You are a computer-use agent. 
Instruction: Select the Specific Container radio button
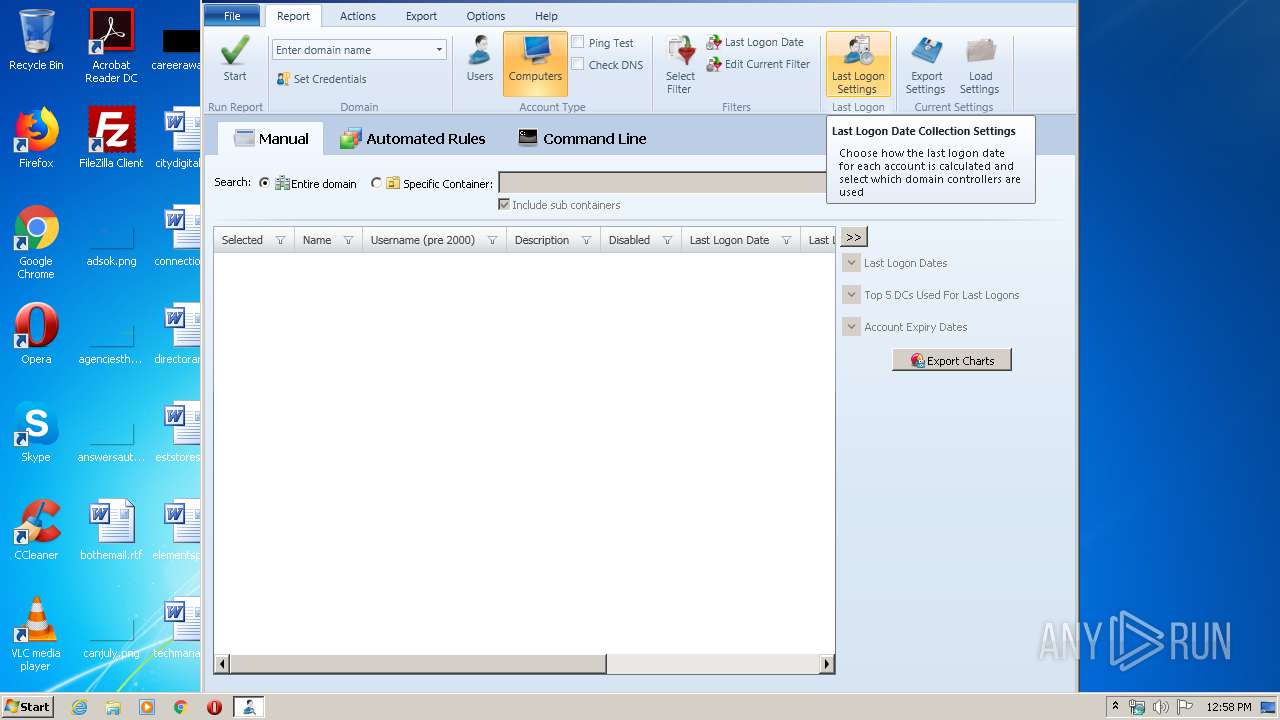point(376,183)
